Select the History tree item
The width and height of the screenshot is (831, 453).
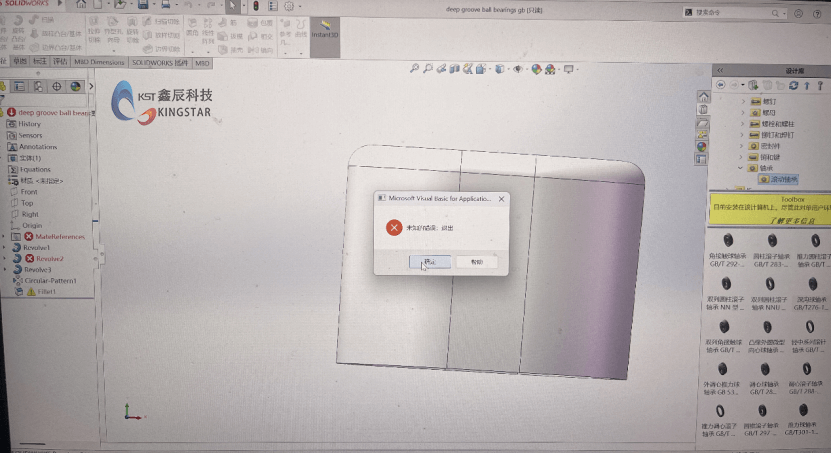click(24, 124)
